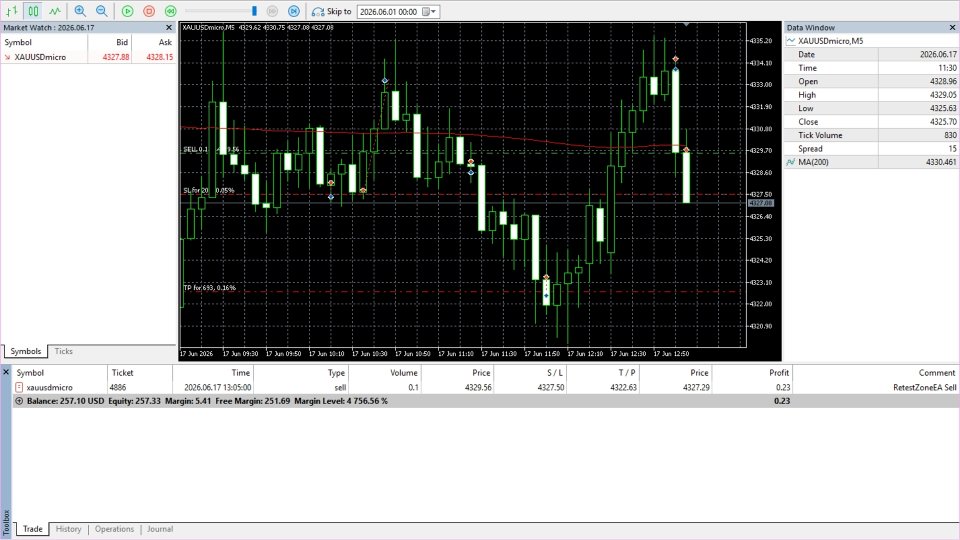Click the Profit column header
This screenshot has width=960, height=540.
pyautogui.click(x=752, y=372)
